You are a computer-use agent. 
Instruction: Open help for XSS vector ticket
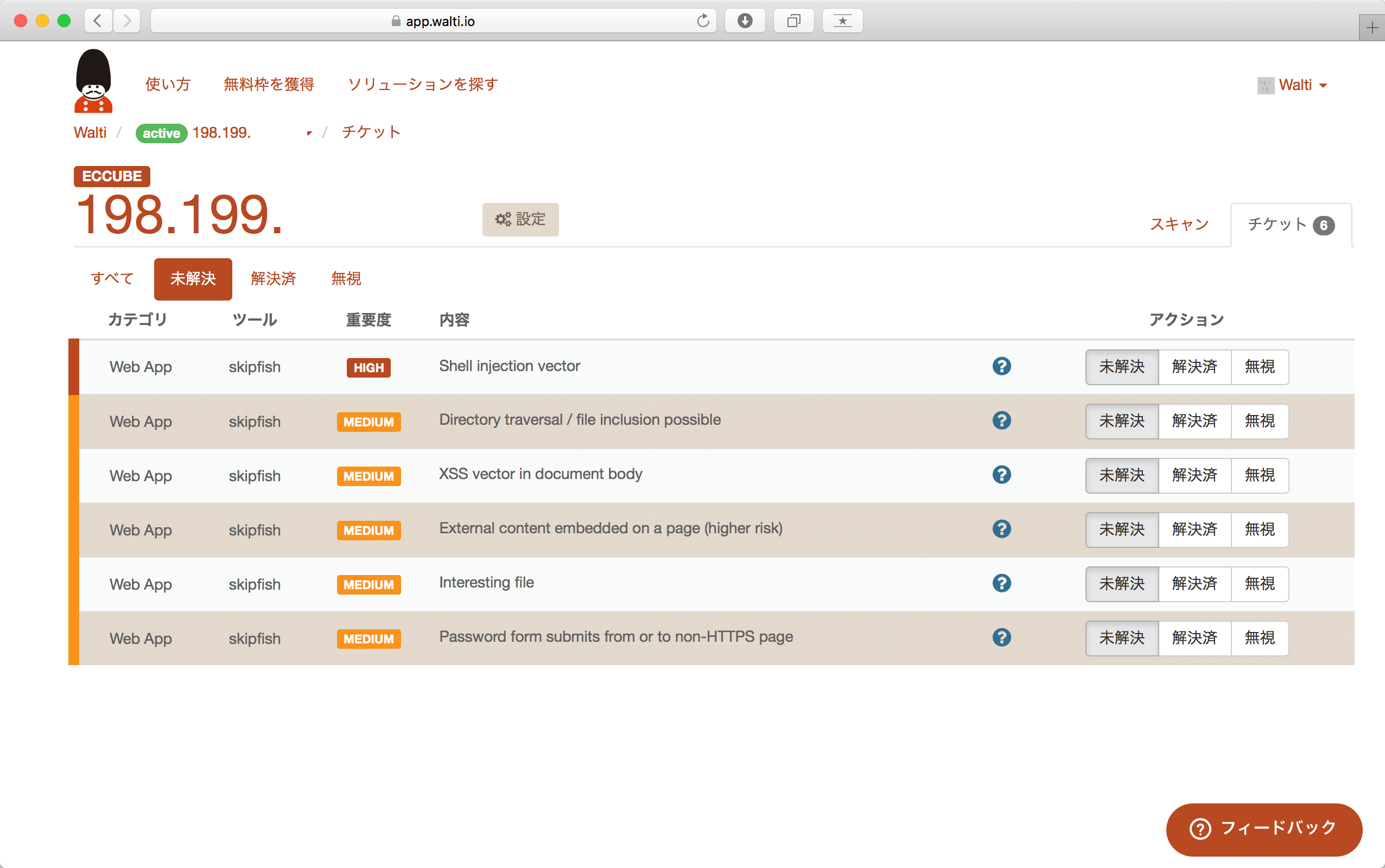(1001, 475)
